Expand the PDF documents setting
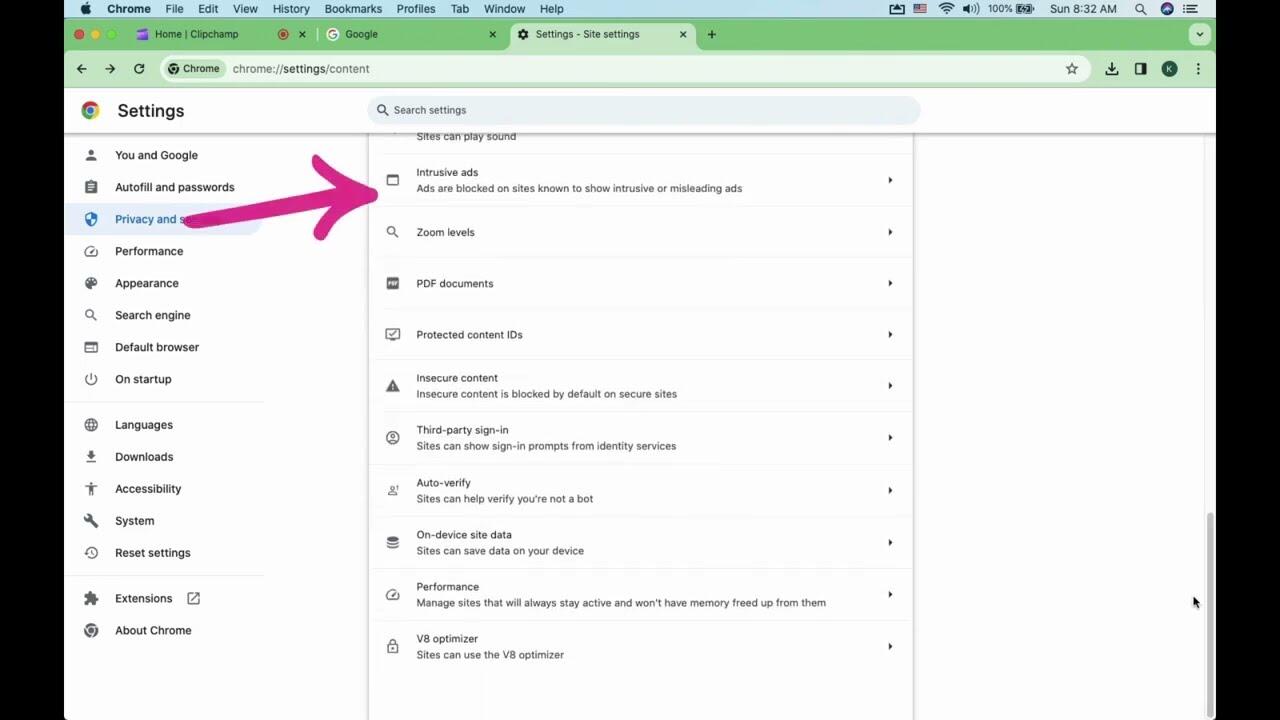Viewport: 1280px width, 720px height. (640, 283)
